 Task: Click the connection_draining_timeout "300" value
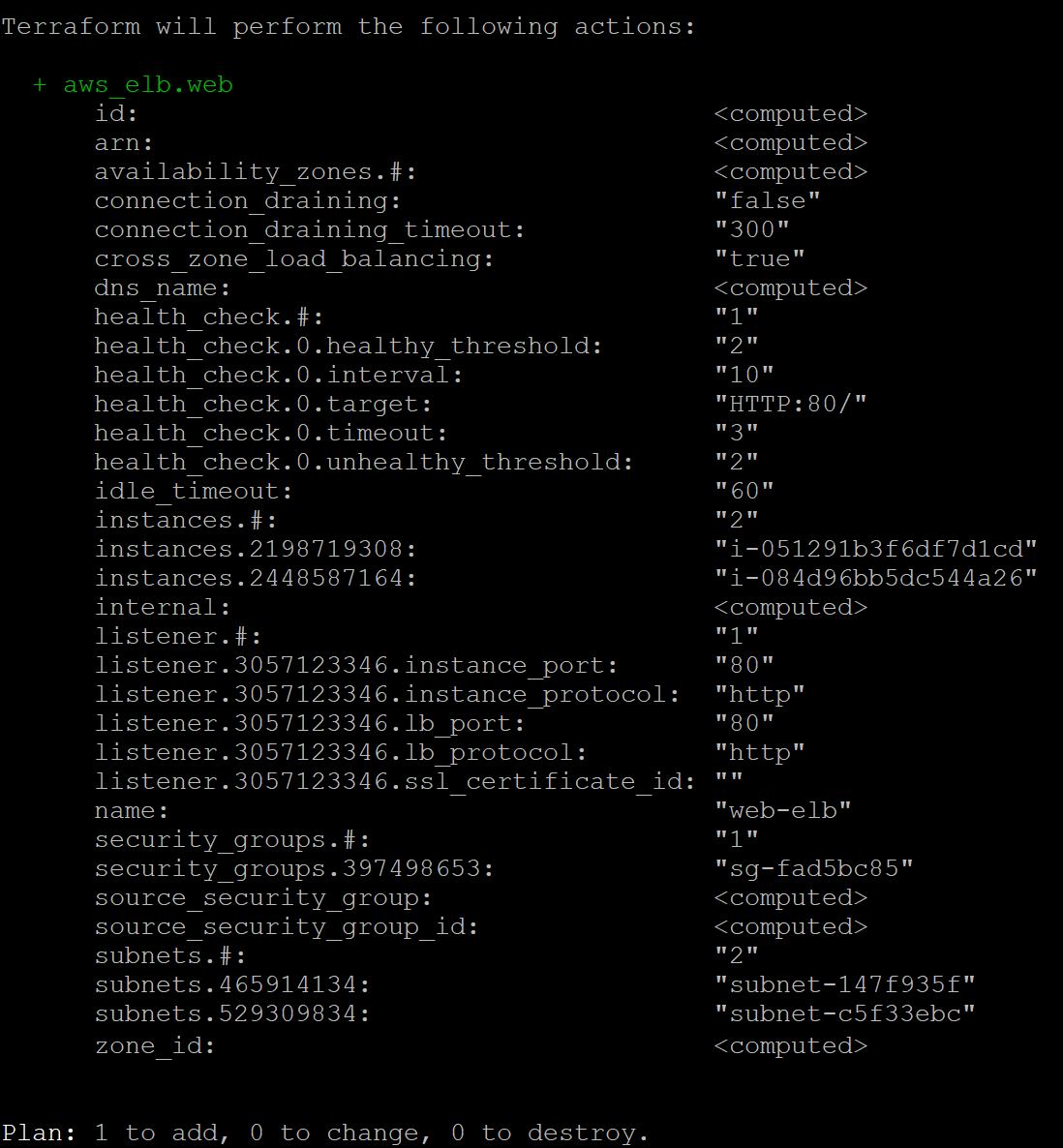[x=752, y=229]
